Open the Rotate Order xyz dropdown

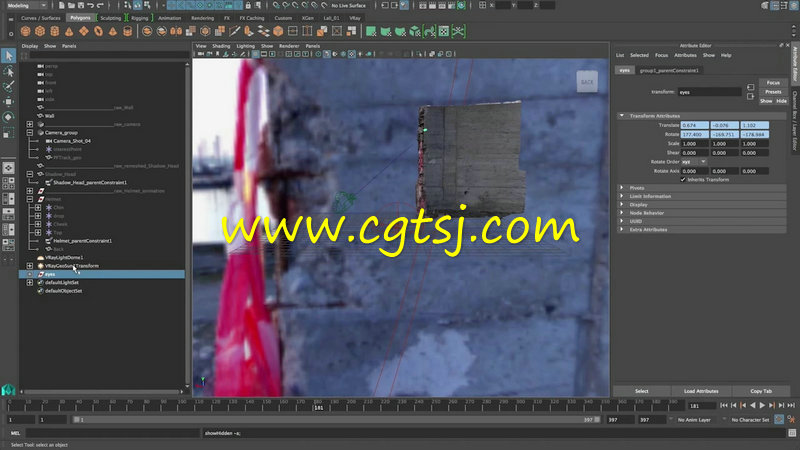click(694, 162)
